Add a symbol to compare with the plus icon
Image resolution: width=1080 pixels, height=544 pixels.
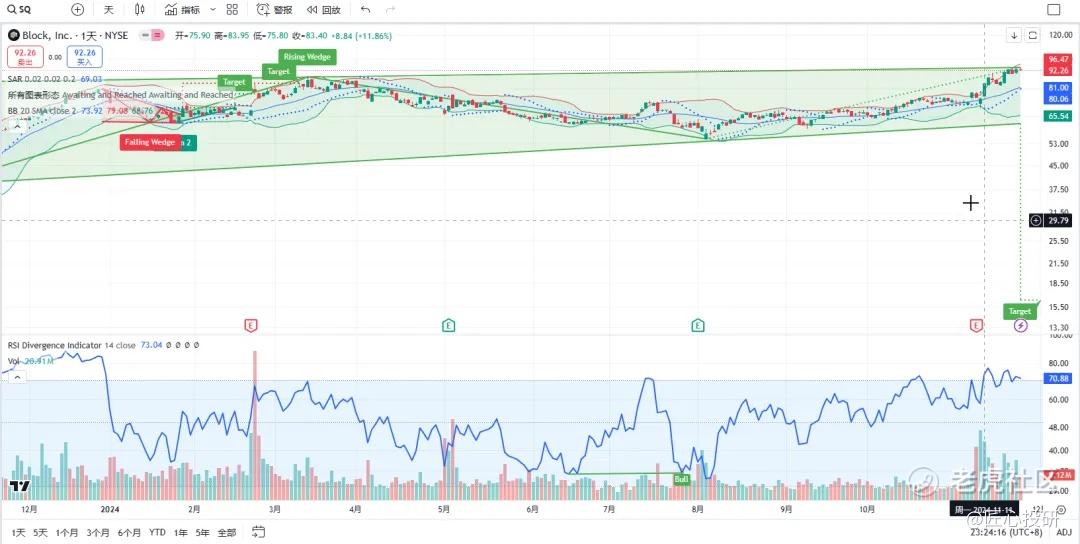(x=78, y=10)
